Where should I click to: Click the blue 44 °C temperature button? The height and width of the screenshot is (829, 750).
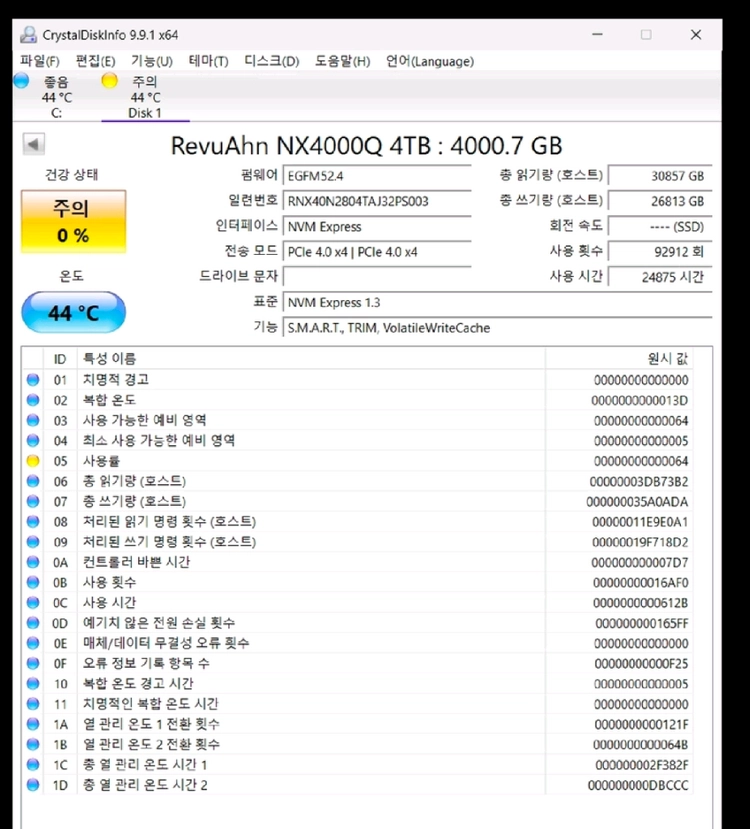coord(73,312)
